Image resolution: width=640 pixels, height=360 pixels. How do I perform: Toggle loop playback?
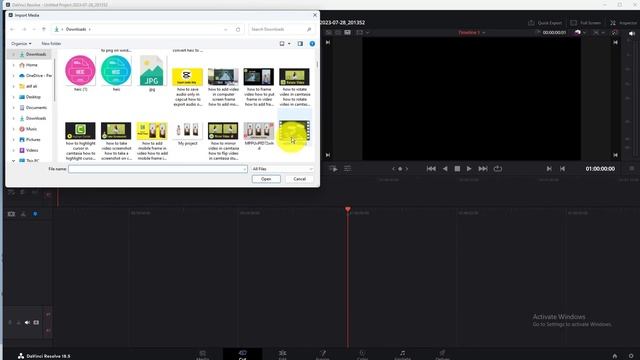[x=498, y=169]
